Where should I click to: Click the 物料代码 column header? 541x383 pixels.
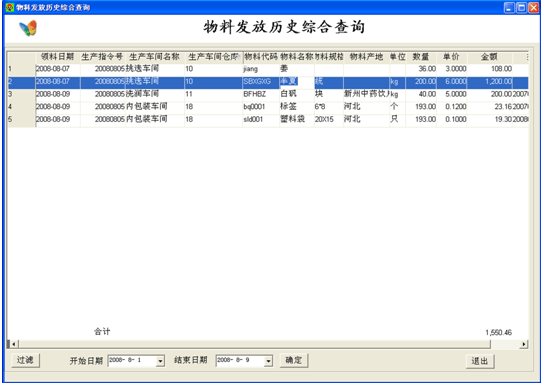tap(261, 57)
